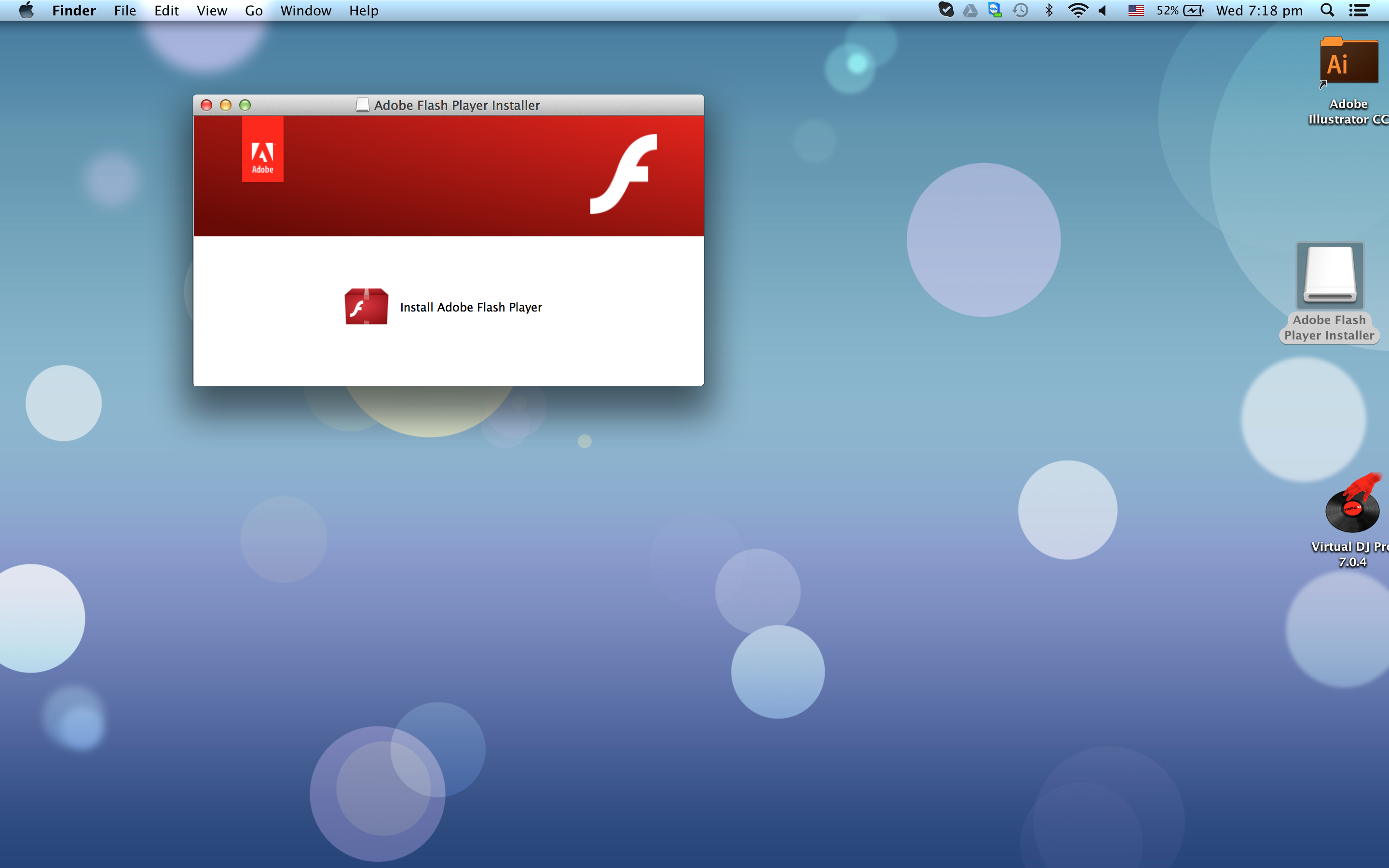Open the Window menu
This screenshot has height=868, width=1389.
(x=305, y=10)
